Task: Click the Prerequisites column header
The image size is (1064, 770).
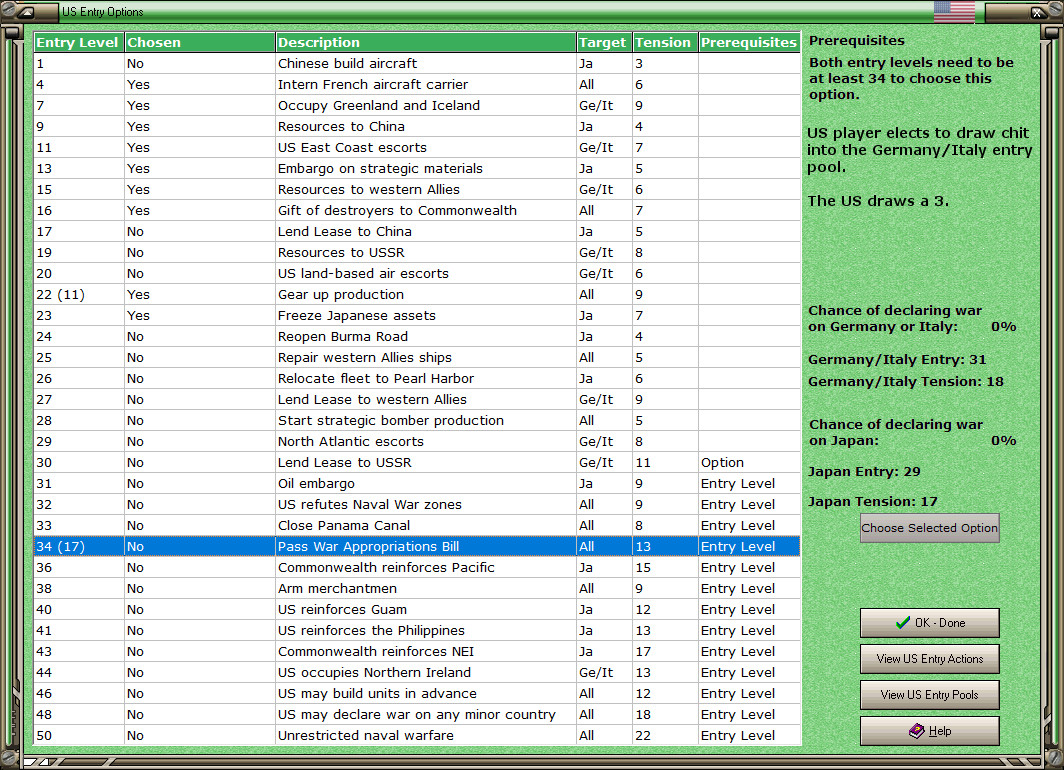Action: point(750,42)
